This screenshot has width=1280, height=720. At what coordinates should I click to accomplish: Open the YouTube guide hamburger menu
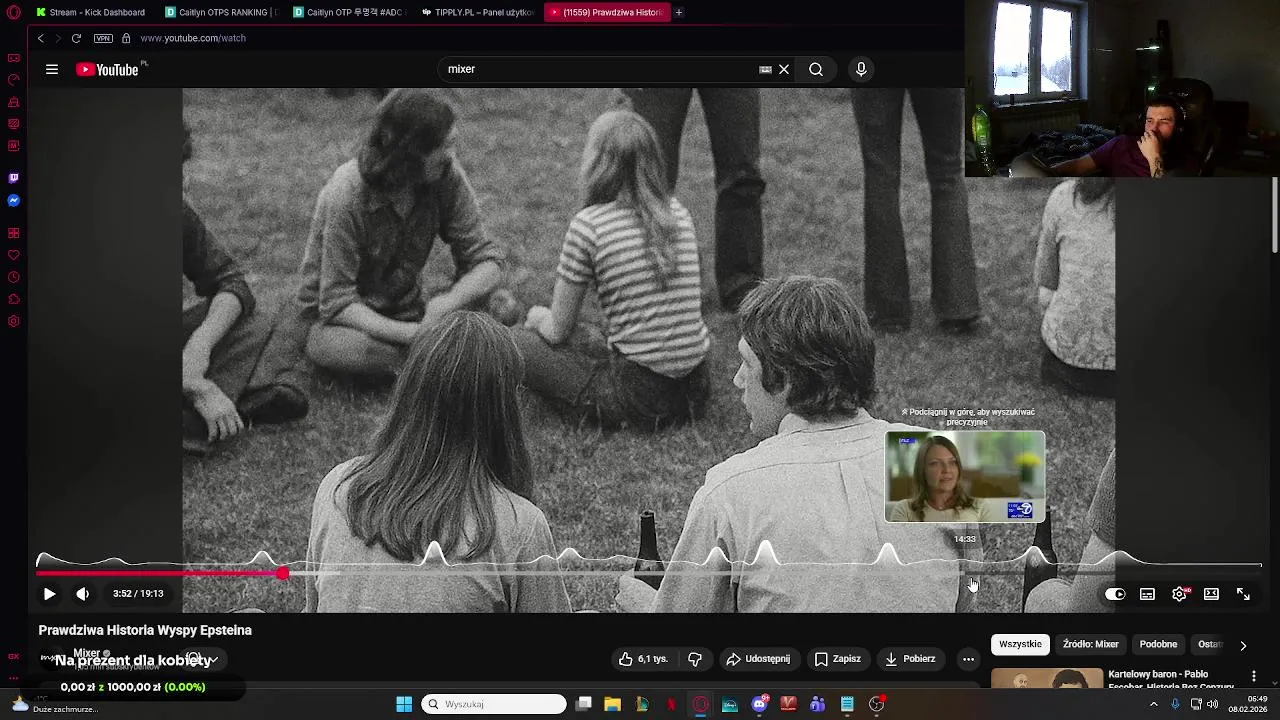(52, 69)
